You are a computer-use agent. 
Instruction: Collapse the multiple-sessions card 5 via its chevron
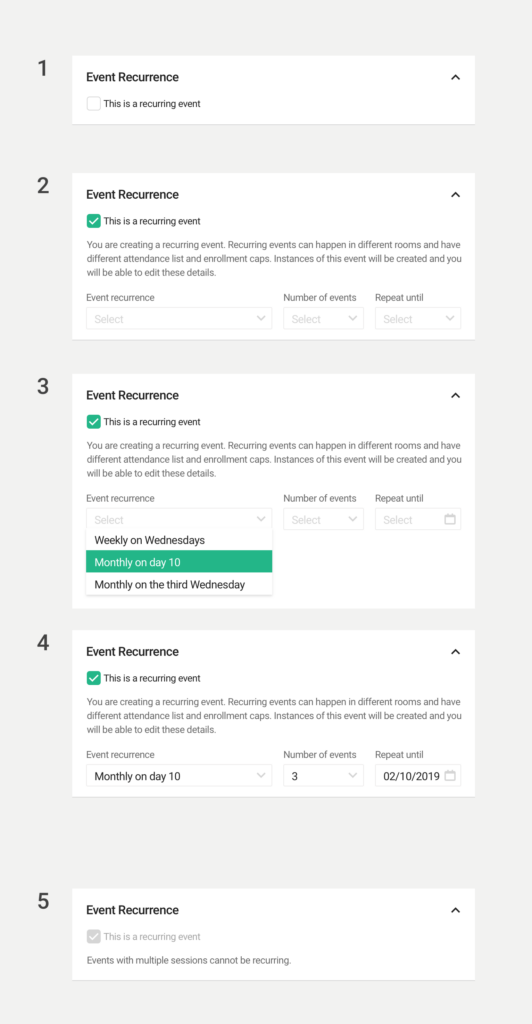[x=456, y=910]
